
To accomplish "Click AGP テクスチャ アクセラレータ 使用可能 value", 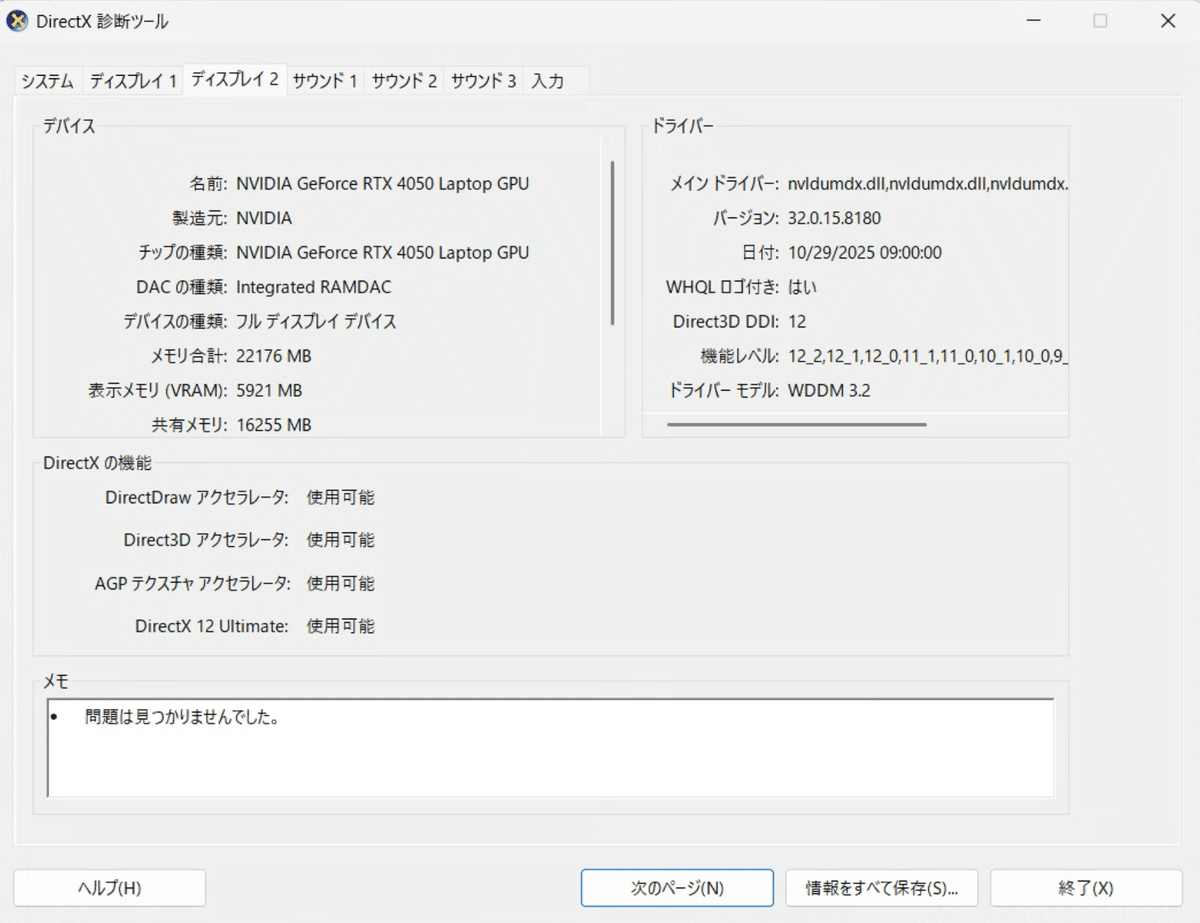I will (x=341, y=583).
